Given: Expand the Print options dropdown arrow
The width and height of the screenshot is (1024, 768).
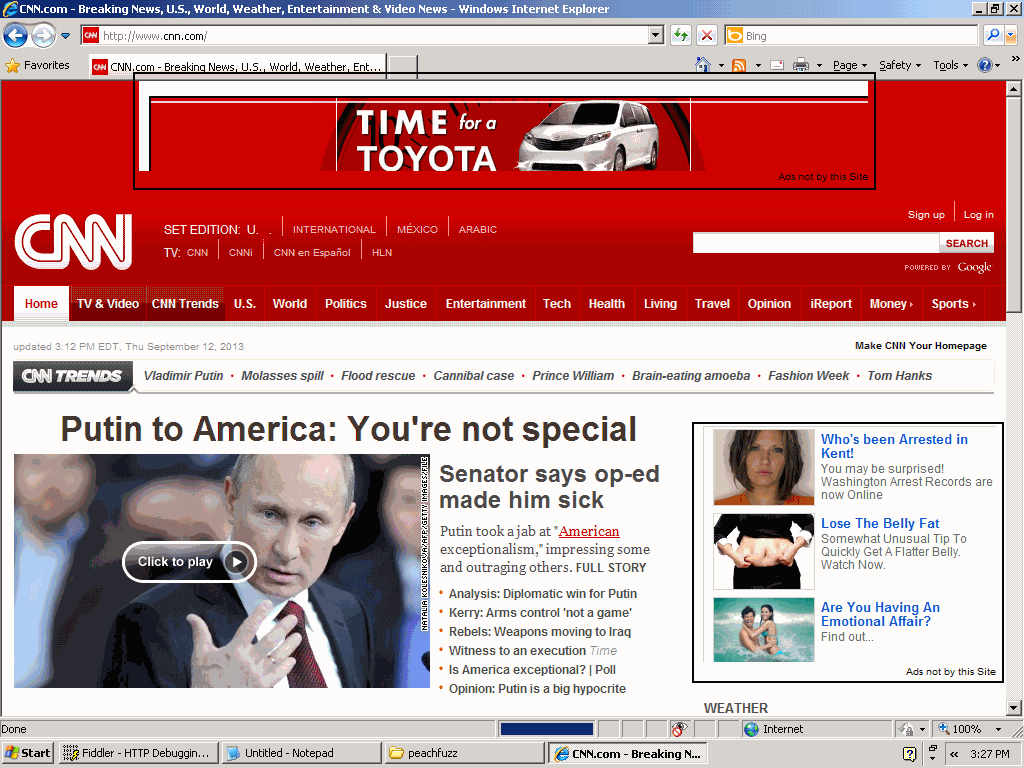Looking at the screenshot, I should pyautogui.click(x=819, y=65).
